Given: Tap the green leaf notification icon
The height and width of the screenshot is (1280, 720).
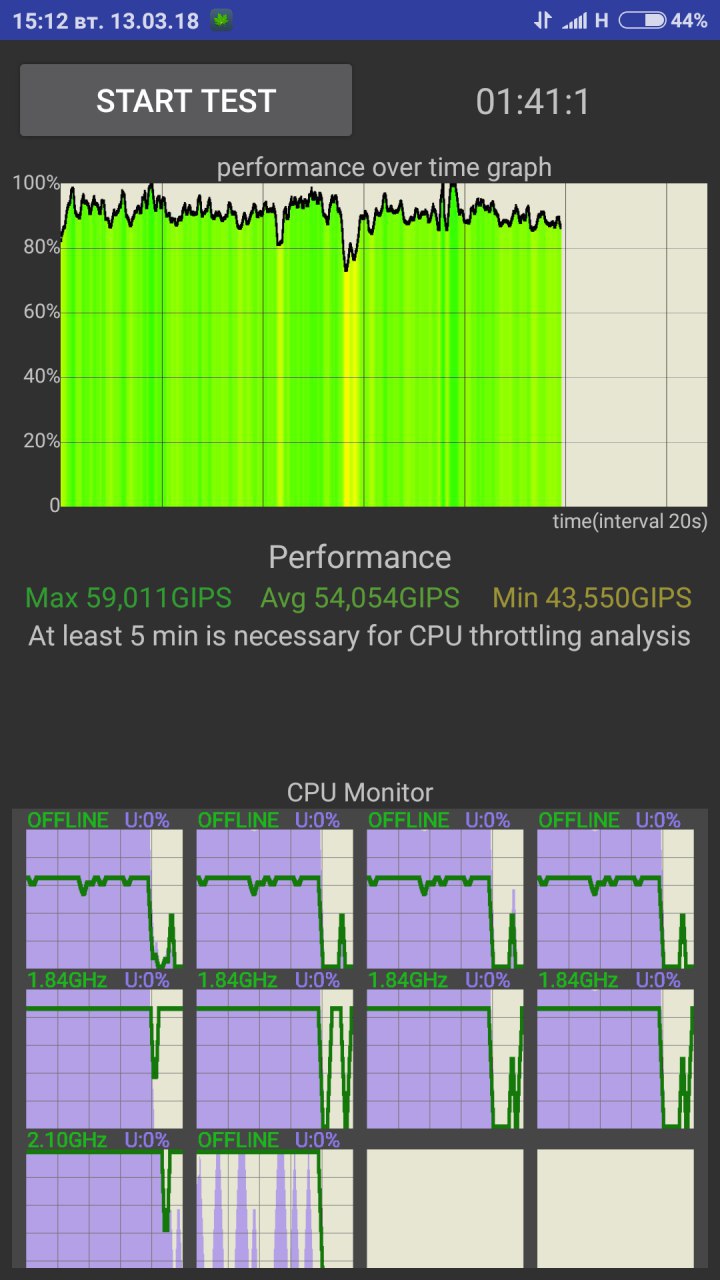Looking at the screenshot, I should [x=221, y=20].
